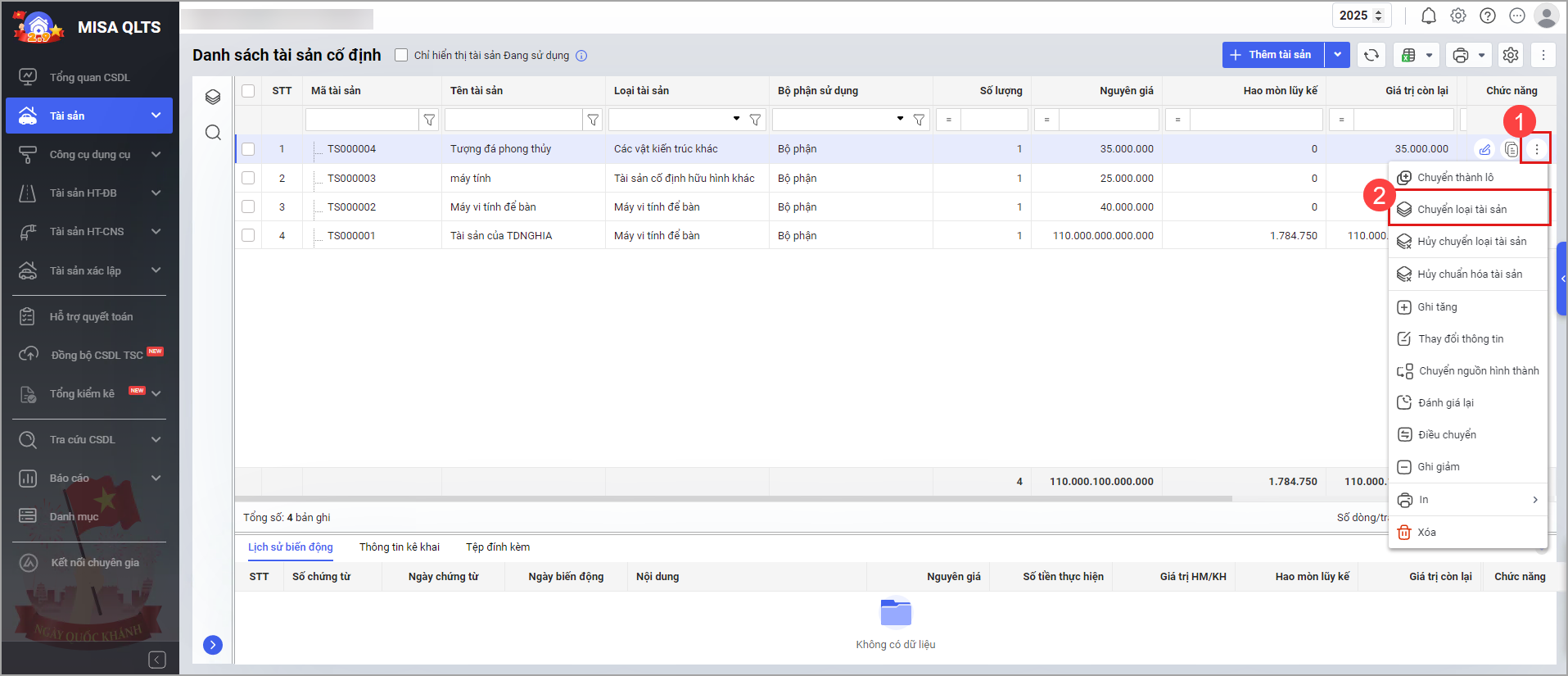Click the refresh data icon

1371,55
